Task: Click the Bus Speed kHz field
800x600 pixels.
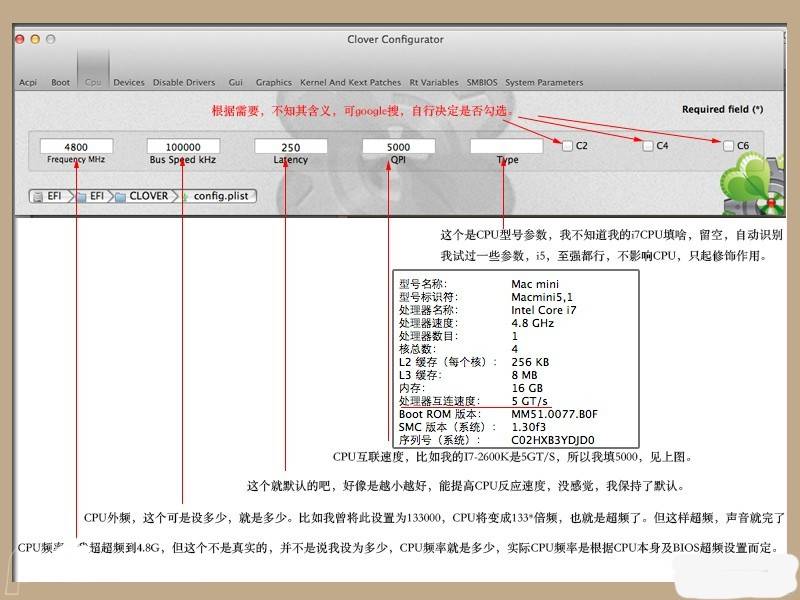Action: coord(183,146)
